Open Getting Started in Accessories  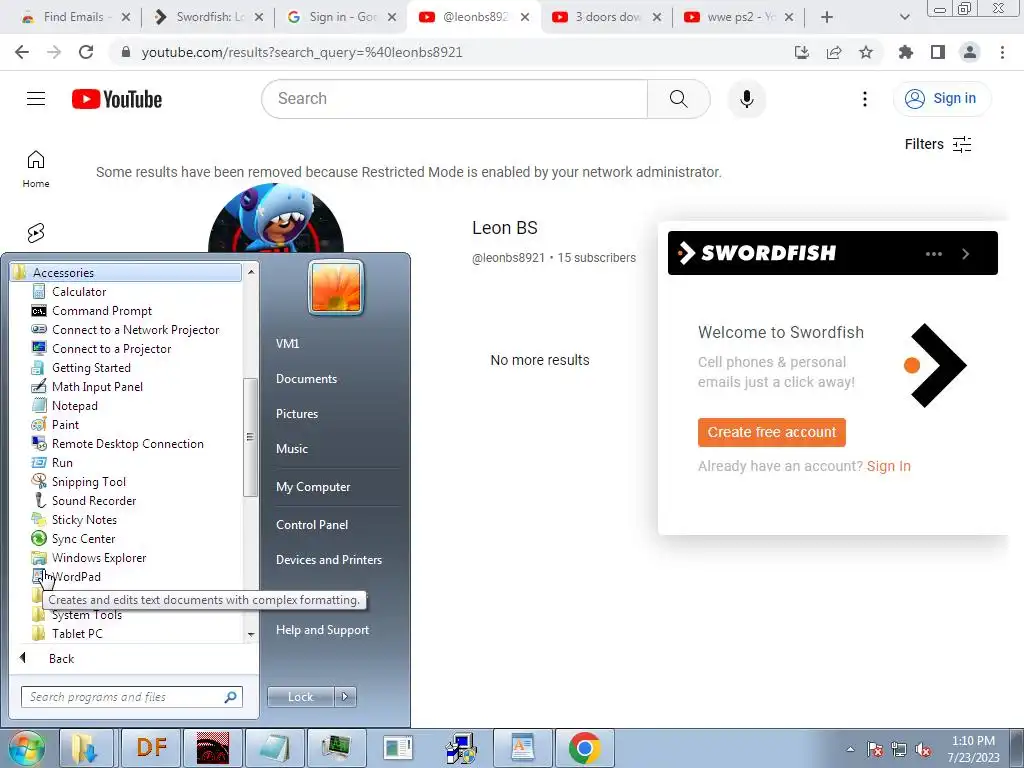[x=91, y=368]
